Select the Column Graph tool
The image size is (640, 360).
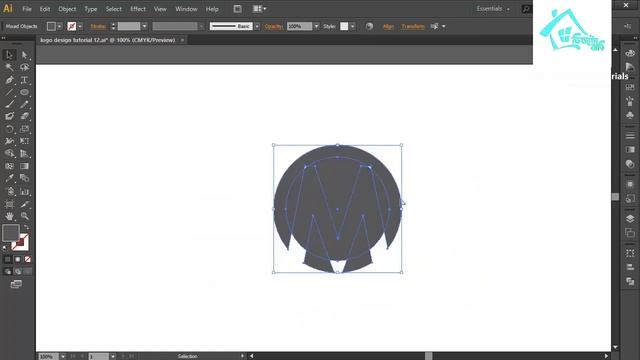pyautogui.click(x=24, y=191)
